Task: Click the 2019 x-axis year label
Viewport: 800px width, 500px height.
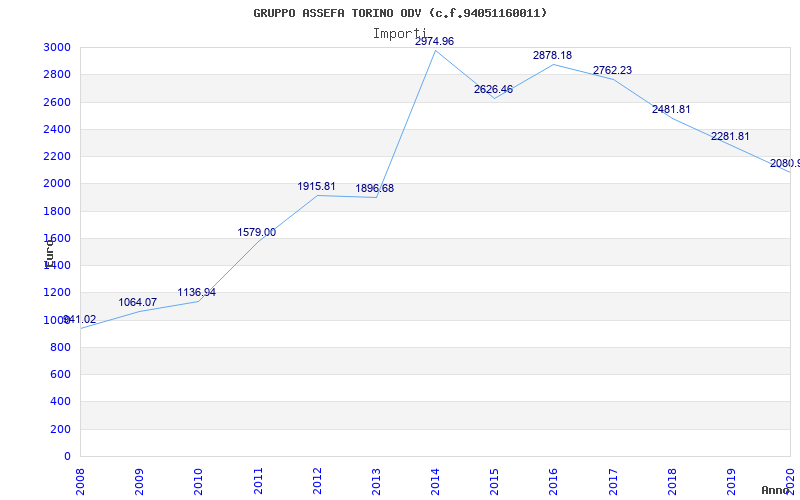Action: coord(732,481)
